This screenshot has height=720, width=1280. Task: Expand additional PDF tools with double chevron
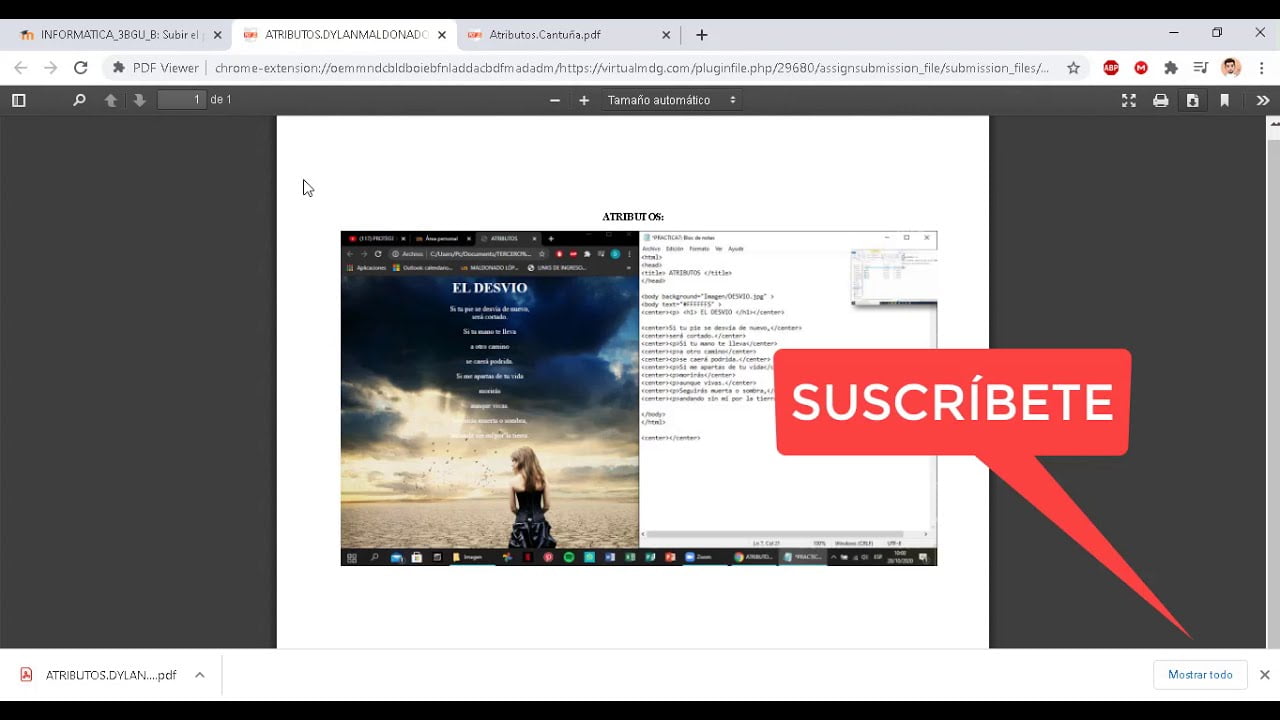[1262, 100]
